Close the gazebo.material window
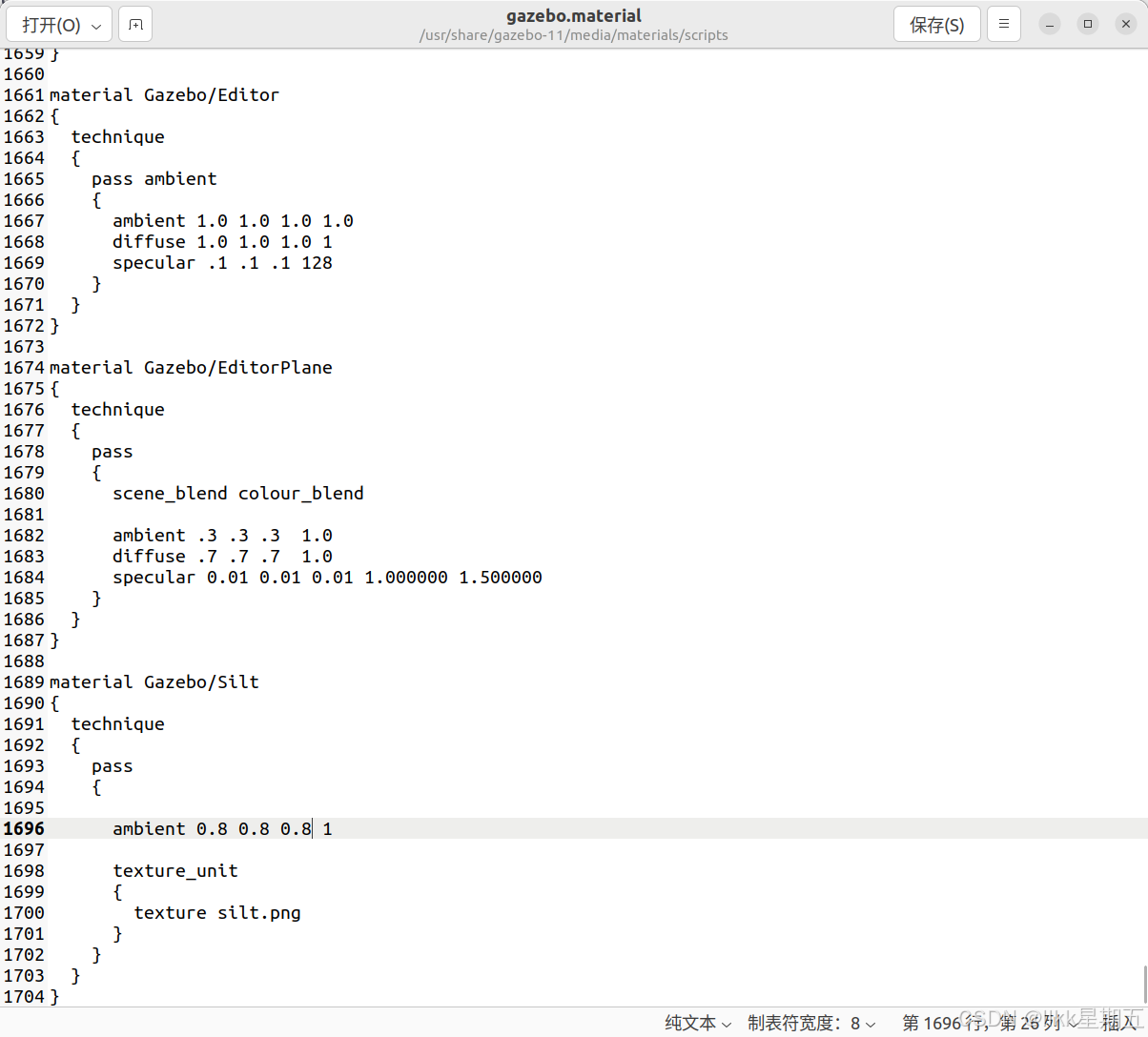1148x1037 pixels. coord(1126,25)
